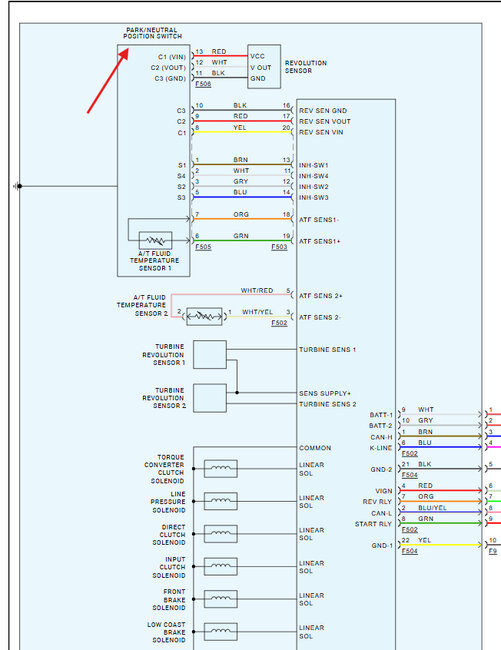Open F502 link under ATF SENS 2-
The image size is (501, 650).
point(279,323)
